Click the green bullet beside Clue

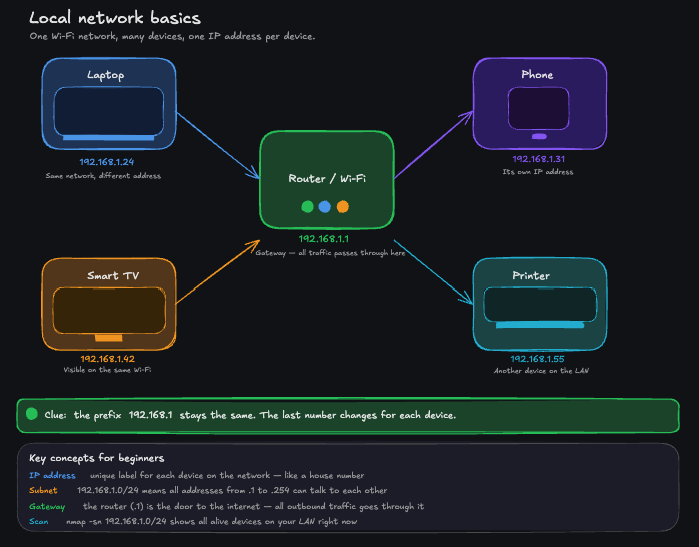click(x=31, y=414)
